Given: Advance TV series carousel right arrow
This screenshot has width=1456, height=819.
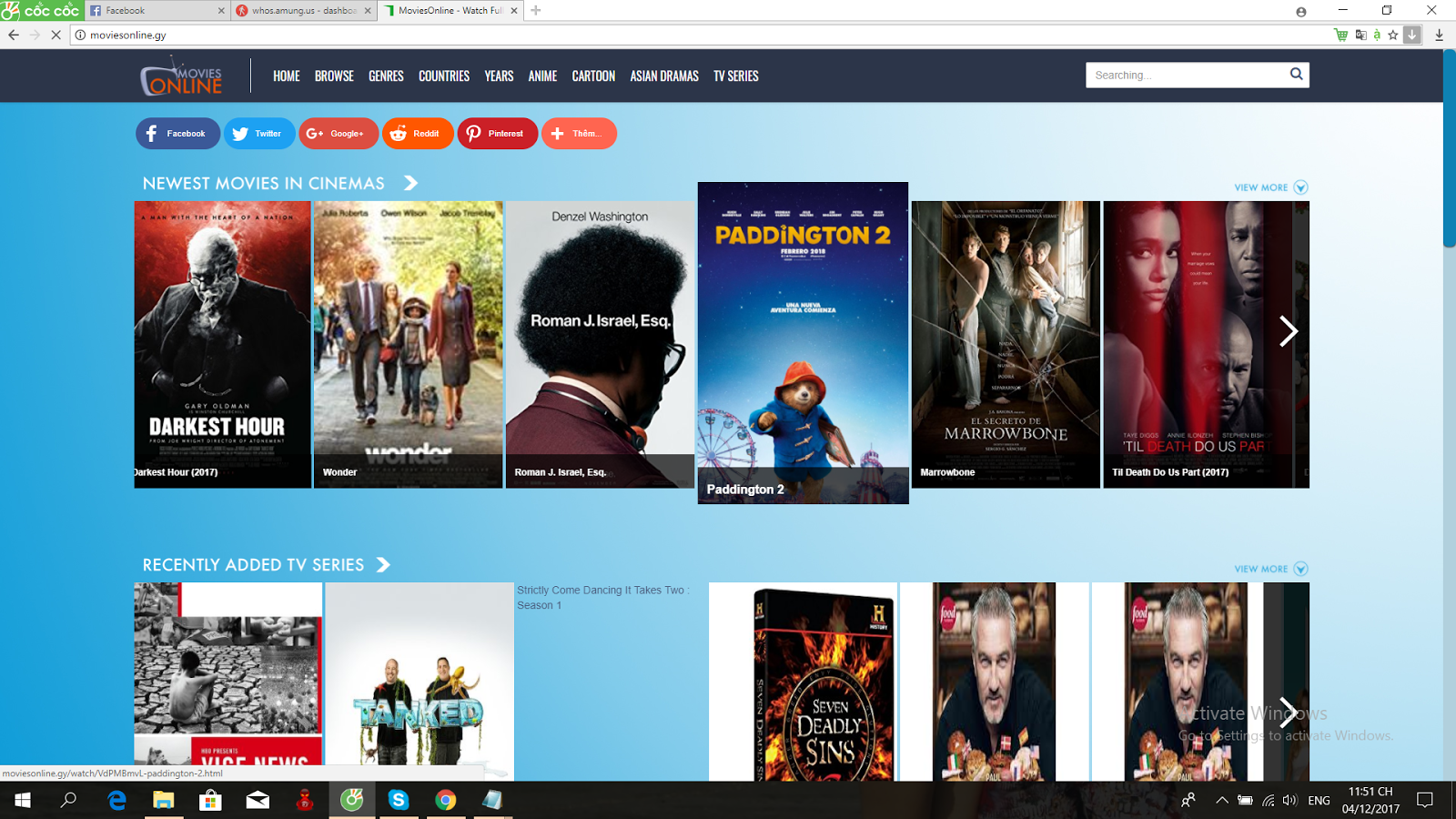Looking at the screenshot, I should tap(1289, 712).
